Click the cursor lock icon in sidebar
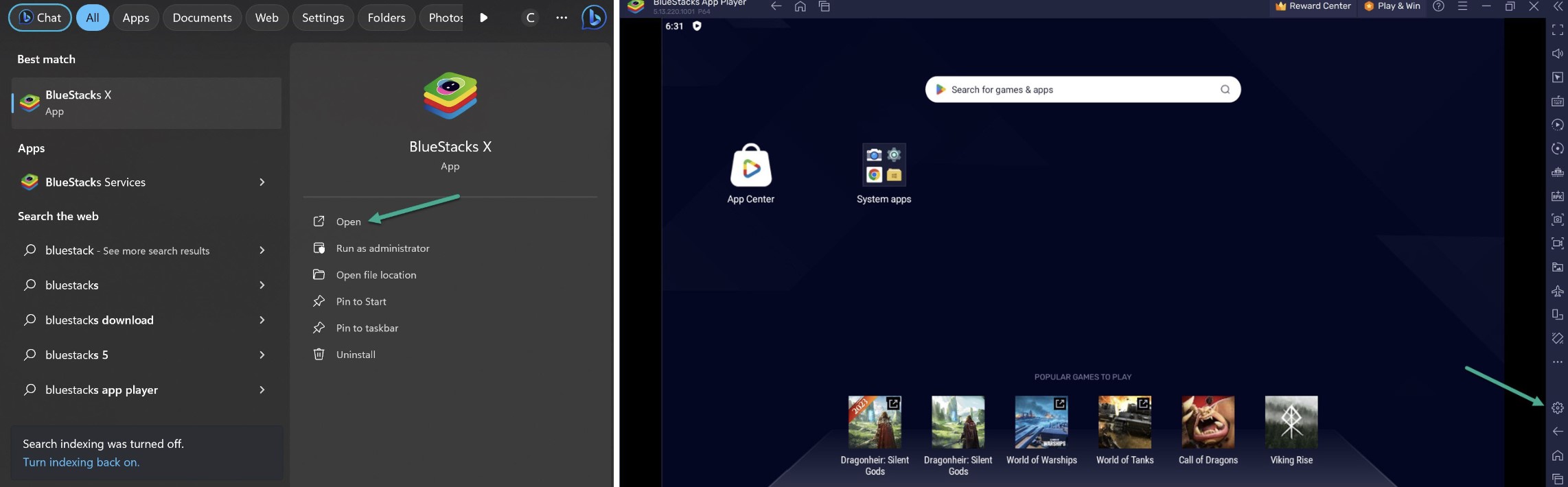The width and height of the screenshot is (1568, 487). tap(1557, 78)
